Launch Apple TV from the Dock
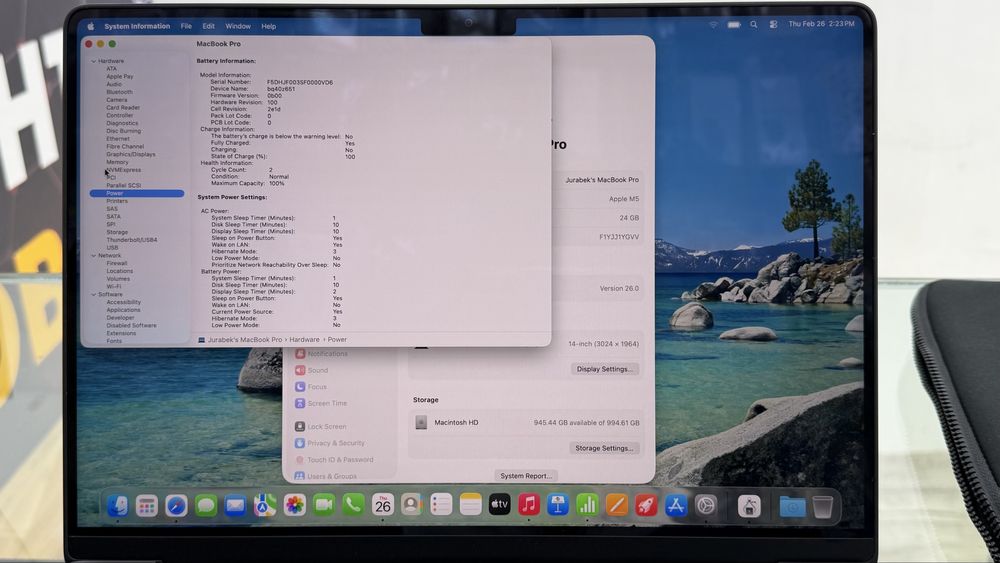 499,505
